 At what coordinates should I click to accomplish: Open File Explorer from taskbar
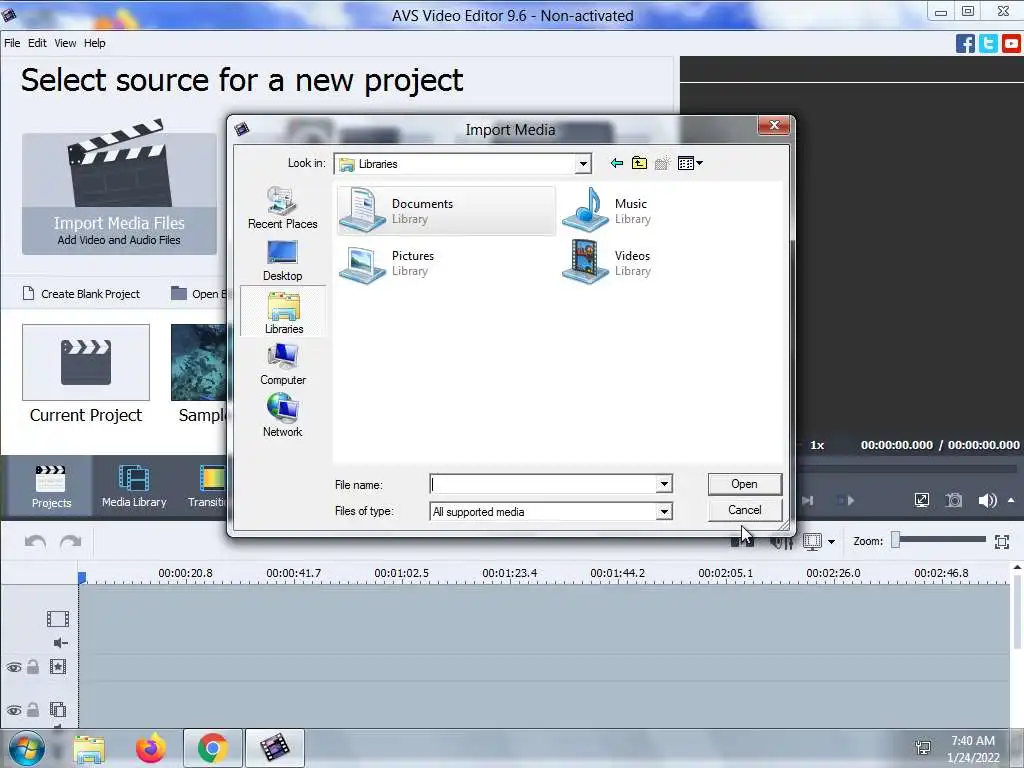click(x=89, y=749)
